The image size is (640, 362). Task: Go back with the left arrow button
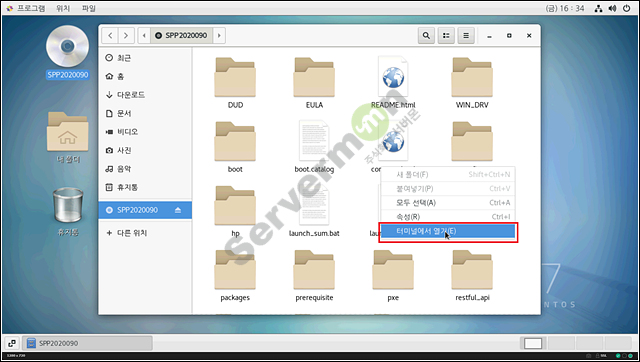[110, 36]
